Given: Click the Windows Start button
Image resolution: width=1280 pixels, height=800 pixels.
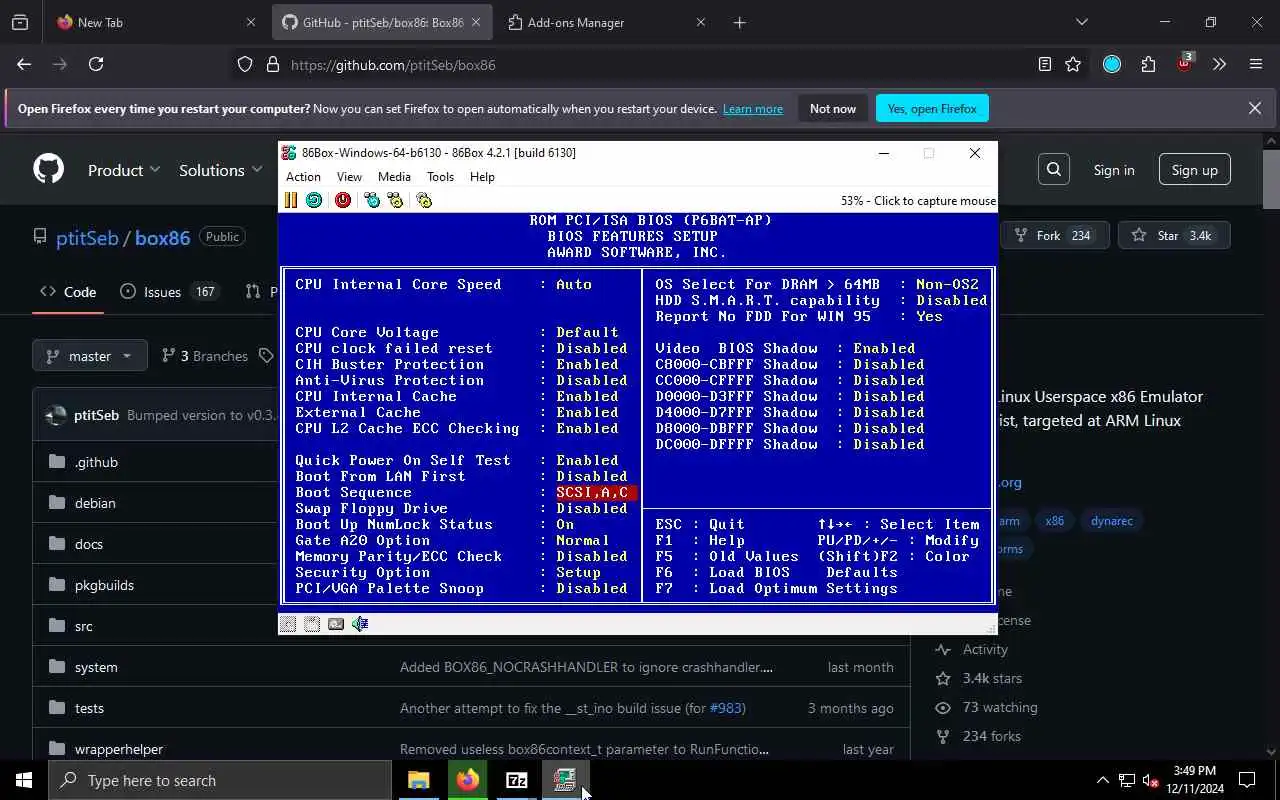Looking at the screenshot, I should click(24, 780).
